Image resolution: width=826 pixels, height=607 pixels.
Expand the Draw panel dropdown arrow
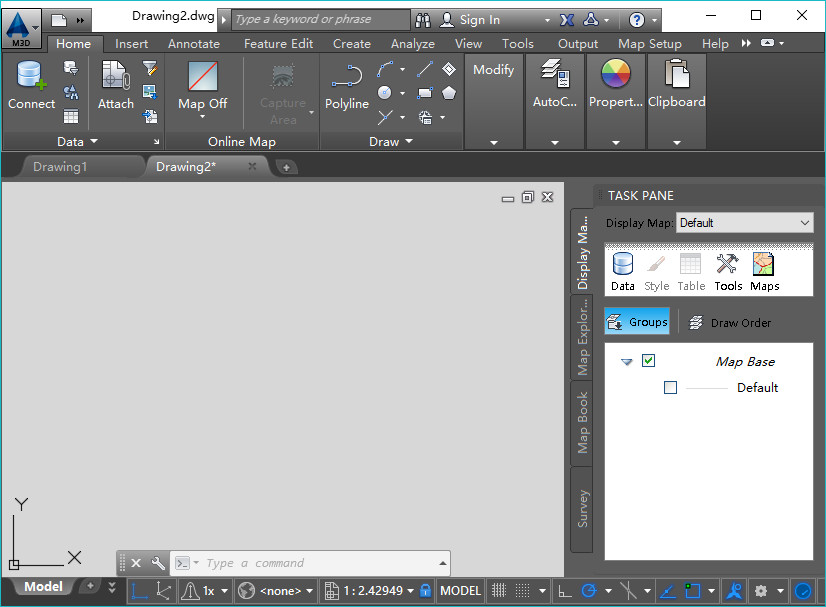409,141
